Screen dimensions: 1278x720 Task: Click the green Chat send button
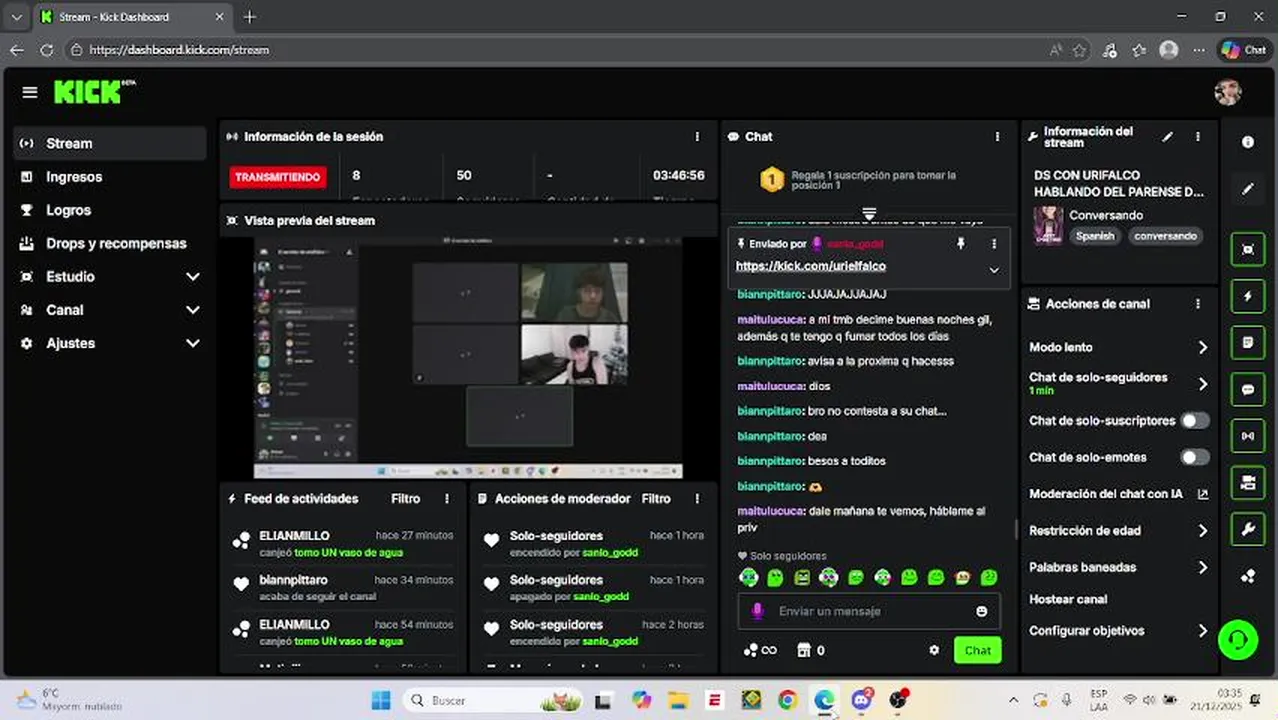pos(977,650)
